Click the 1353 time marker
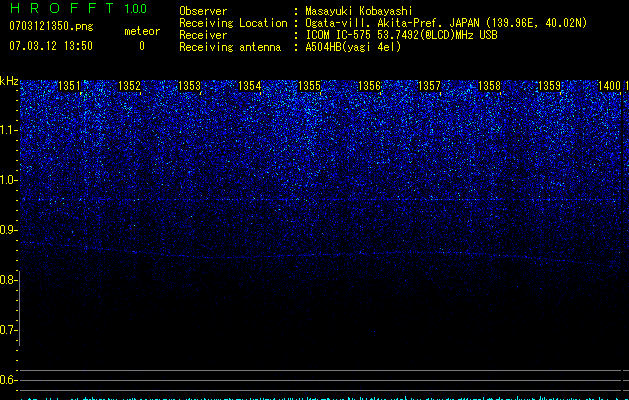This screenshot has width=629, height=400. tap(189, 86)
